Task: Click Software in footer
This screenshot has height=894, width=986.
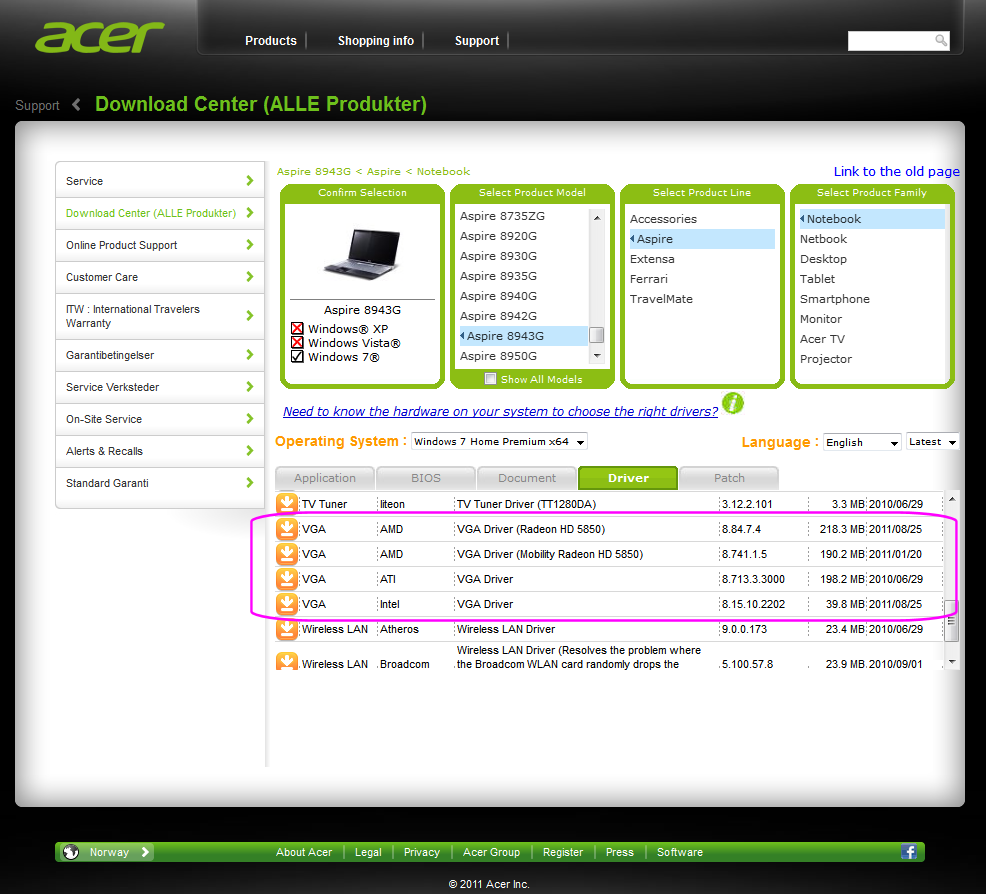Action: pos(680,852)
